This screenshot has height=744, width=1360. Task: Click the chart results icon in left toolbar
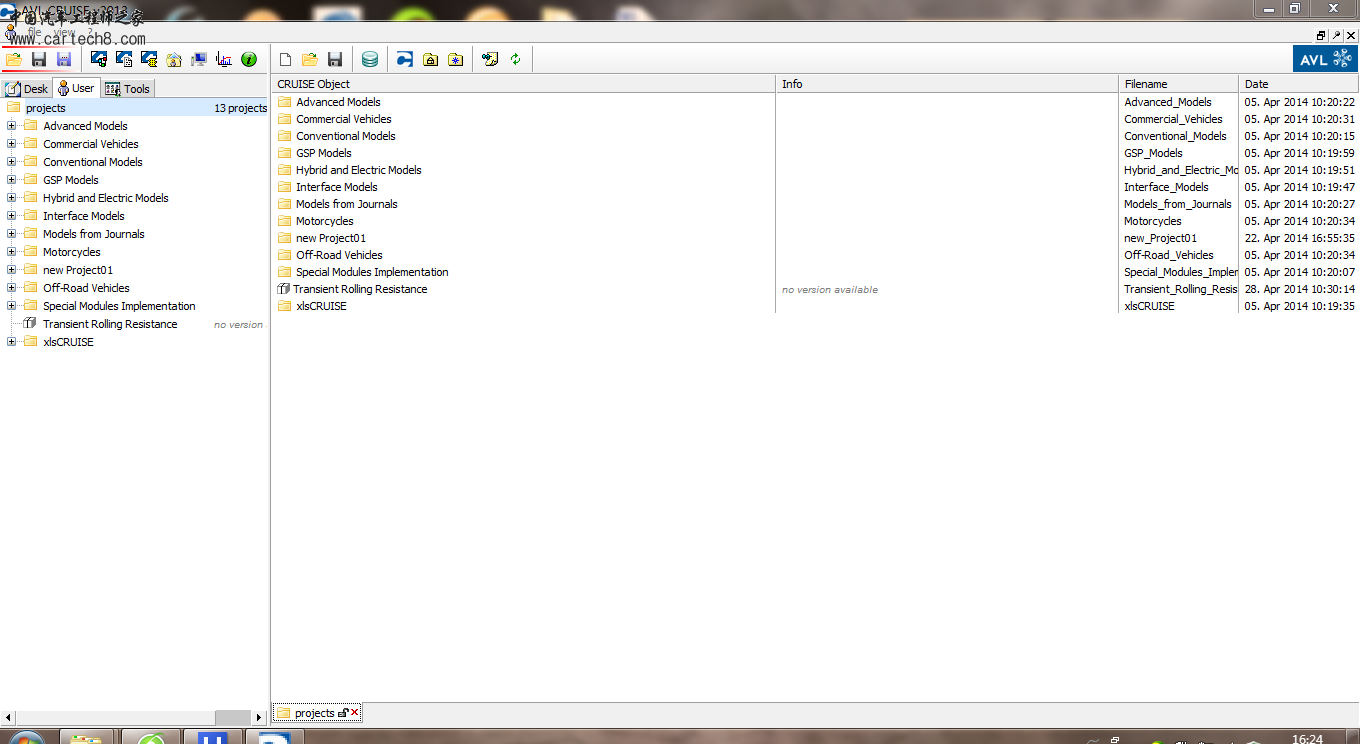pos(224,60)
